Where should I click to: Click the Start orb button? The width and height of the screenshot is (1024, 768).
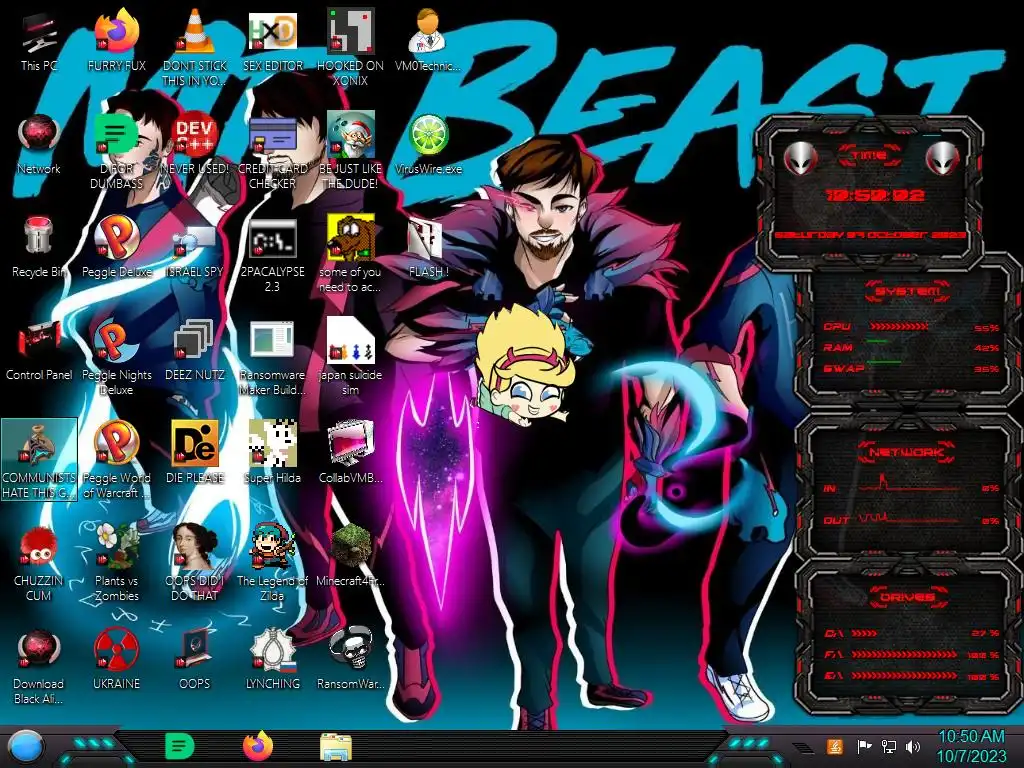point(26,748)
